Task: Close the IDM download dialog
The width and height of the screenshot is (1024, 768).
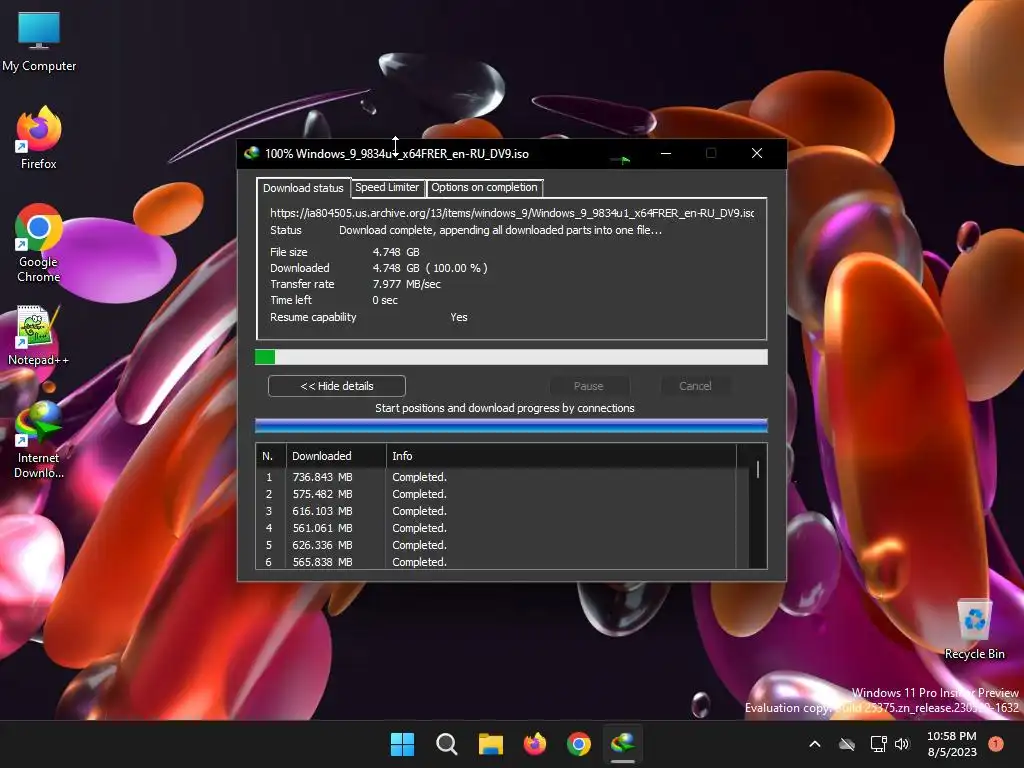Action: coord(757,153)
